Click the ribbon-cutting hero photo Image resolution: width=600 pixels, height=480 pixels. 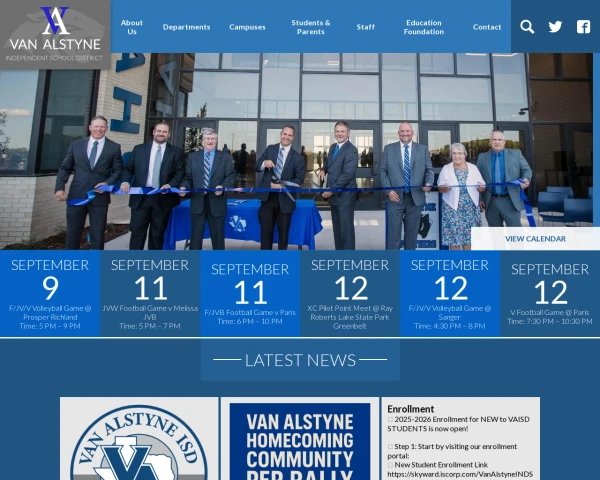pos(297,152)
